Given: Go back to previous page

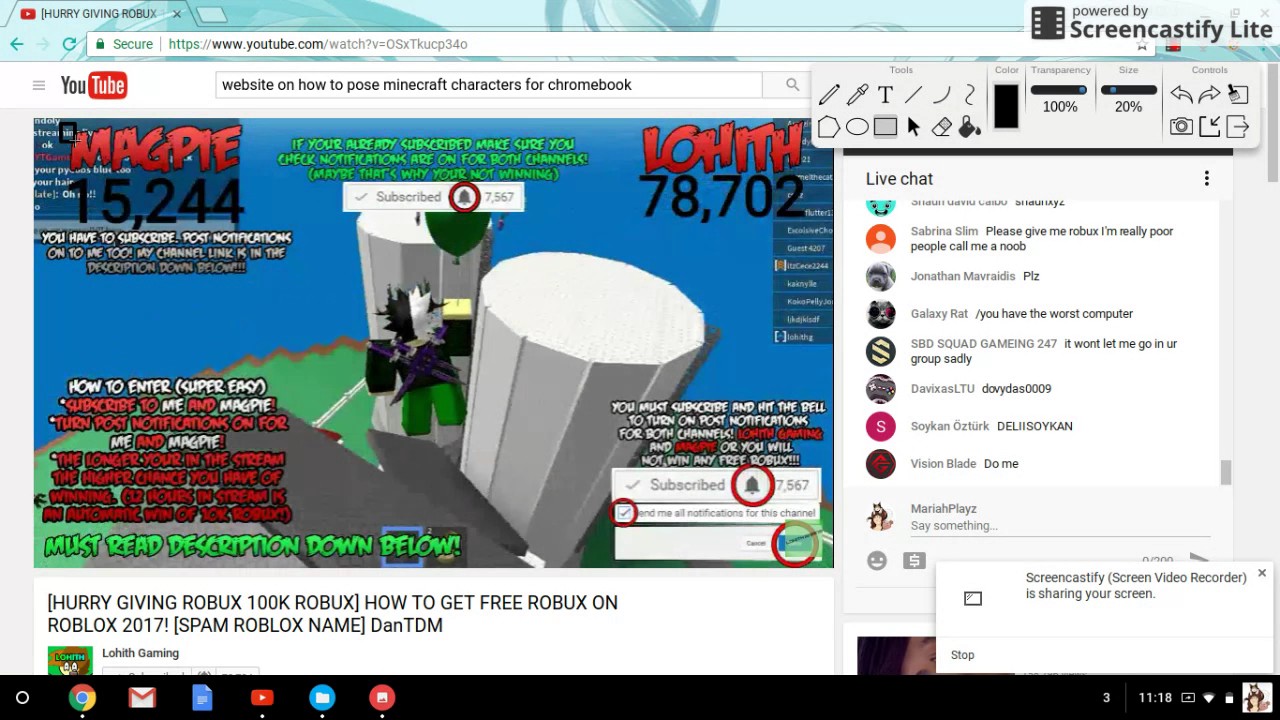Looking at the screenshot, I should tap(17, 44).
